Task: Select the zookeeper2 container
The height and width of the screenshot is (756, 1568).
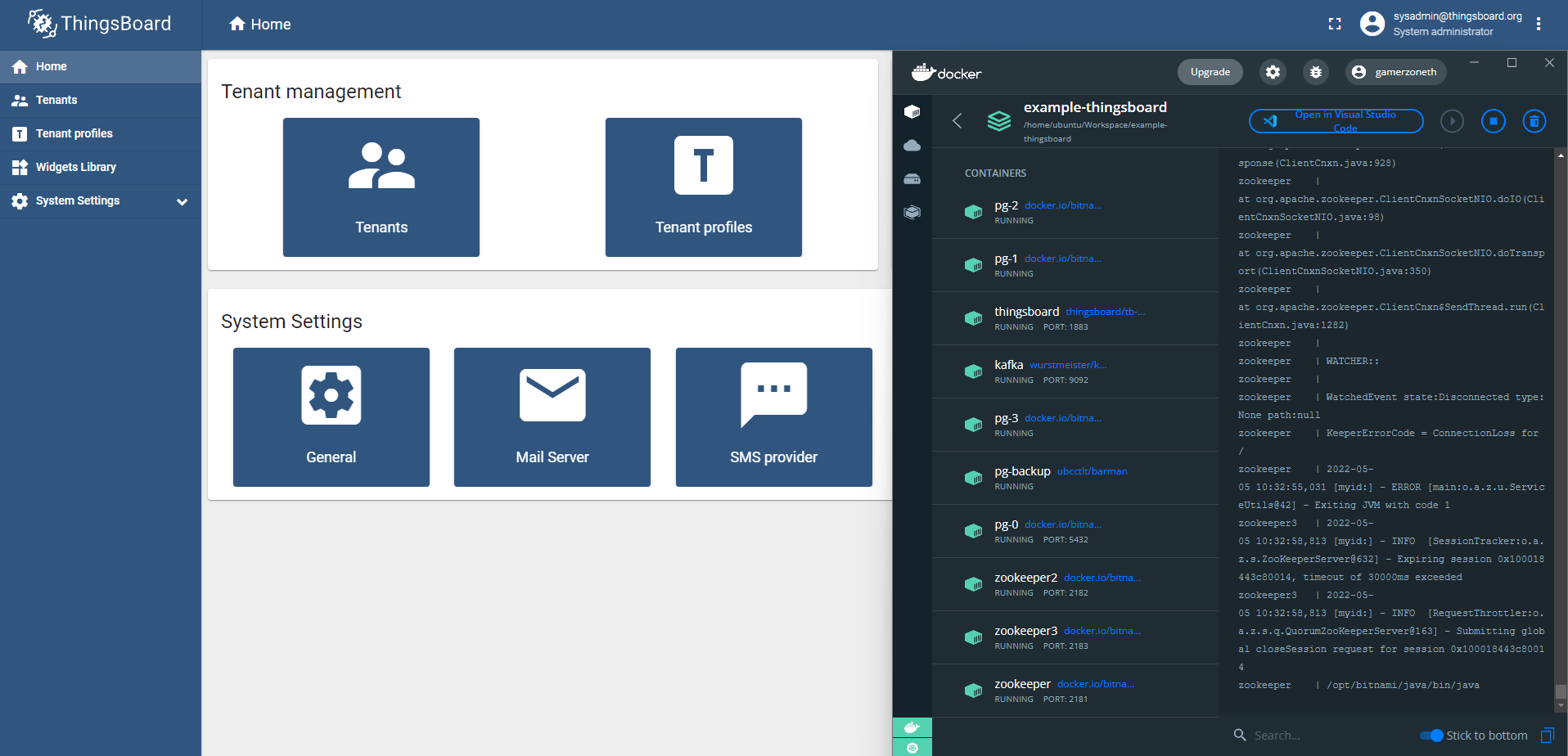Action: tap(1075, 584)
